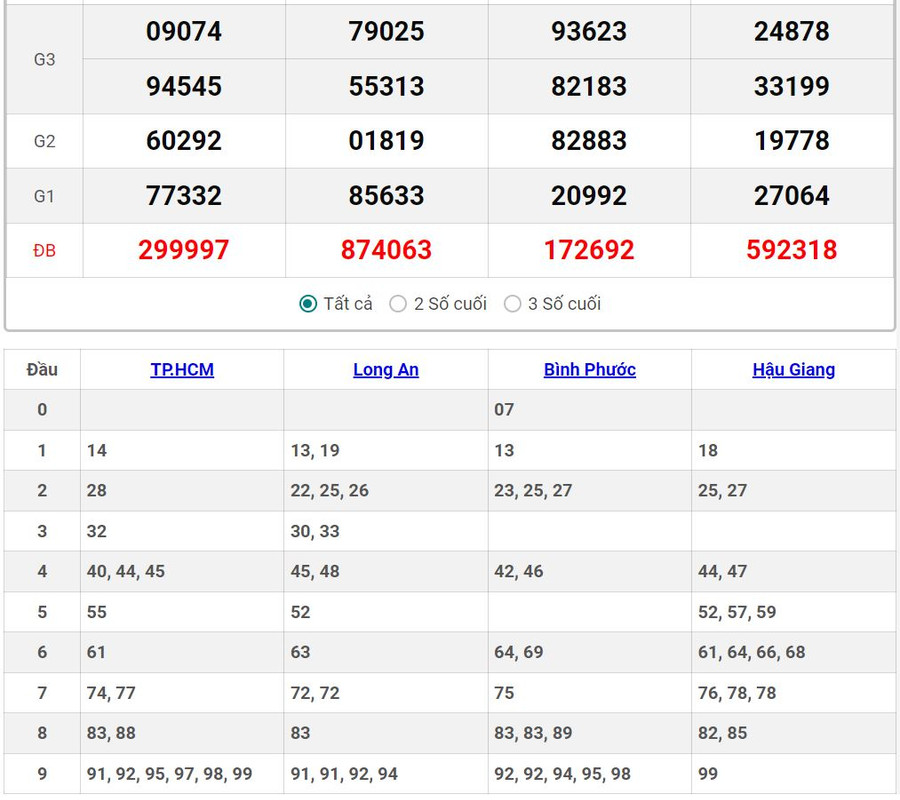
Task: Select the red number 592318
Action: pyautogui.click(x=791, y=250)
